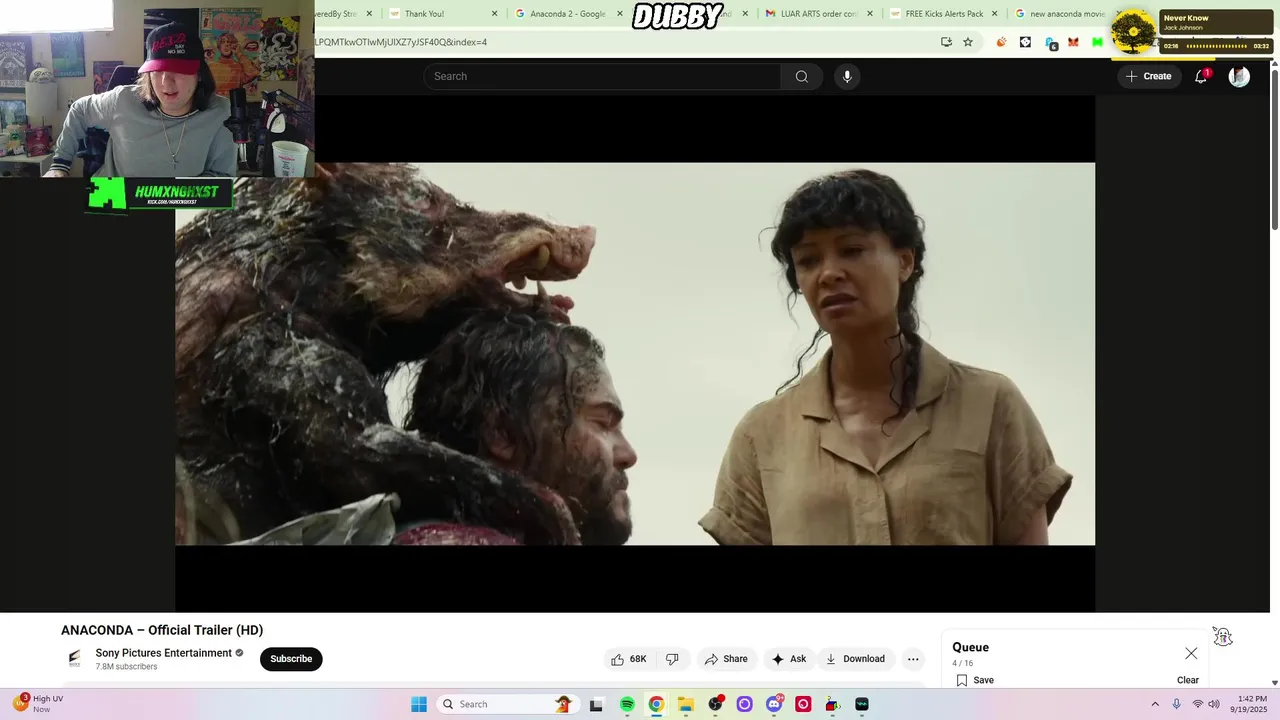1280x720 pixels.
Task: Switch to the 'LUAR ARTS order' Gmail tab
Action: [x=819, y=14]
